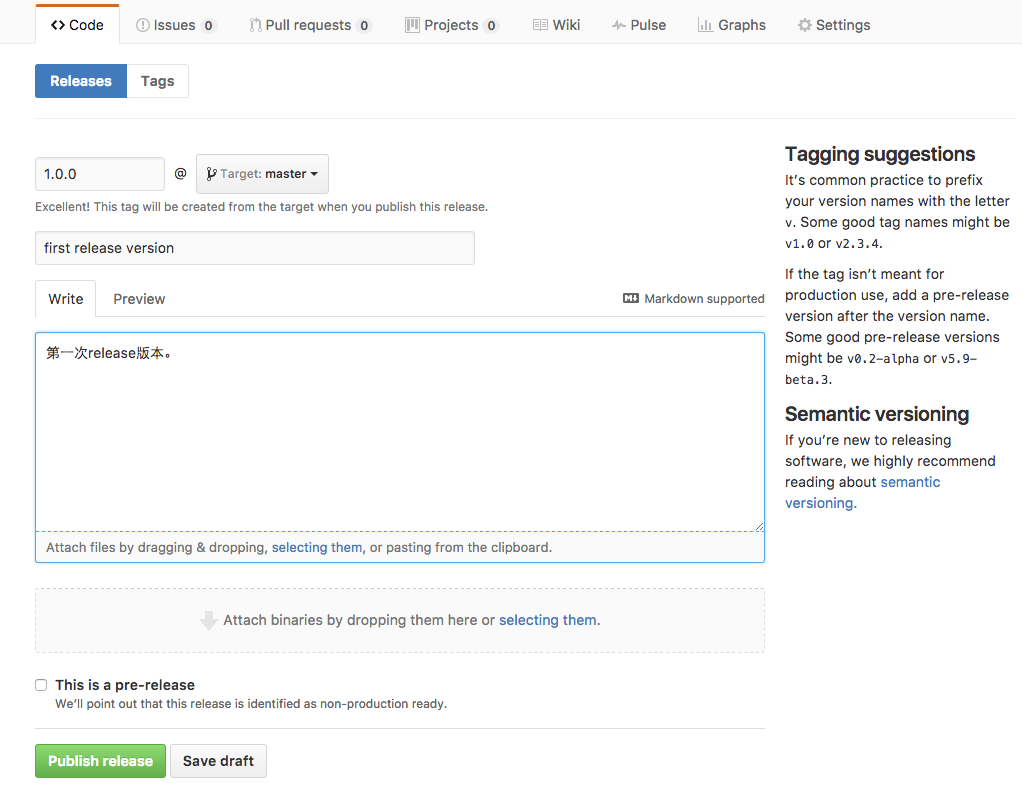Click 'selecting them' link in binaries drop zone
The image size is (1022, 810).
[x=547, y=620]
